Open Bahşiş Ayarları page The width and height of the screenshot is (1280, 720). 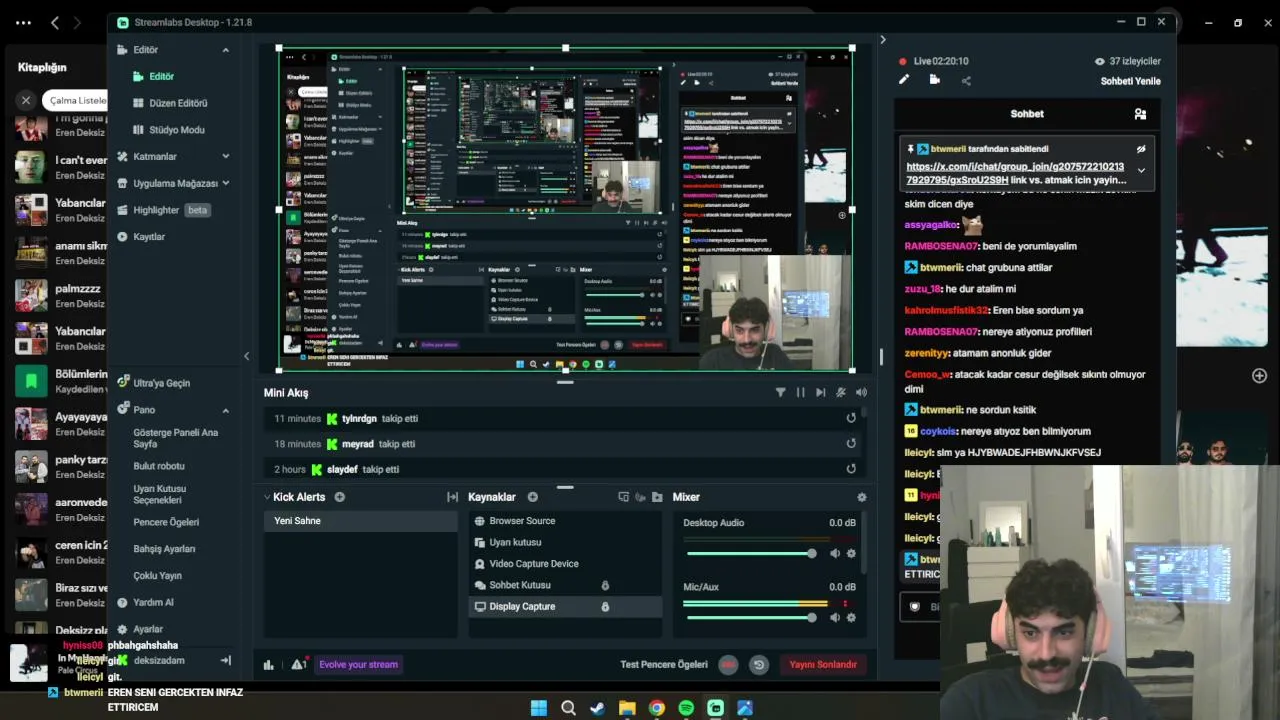pyautogui.click(x=164, y=549)
